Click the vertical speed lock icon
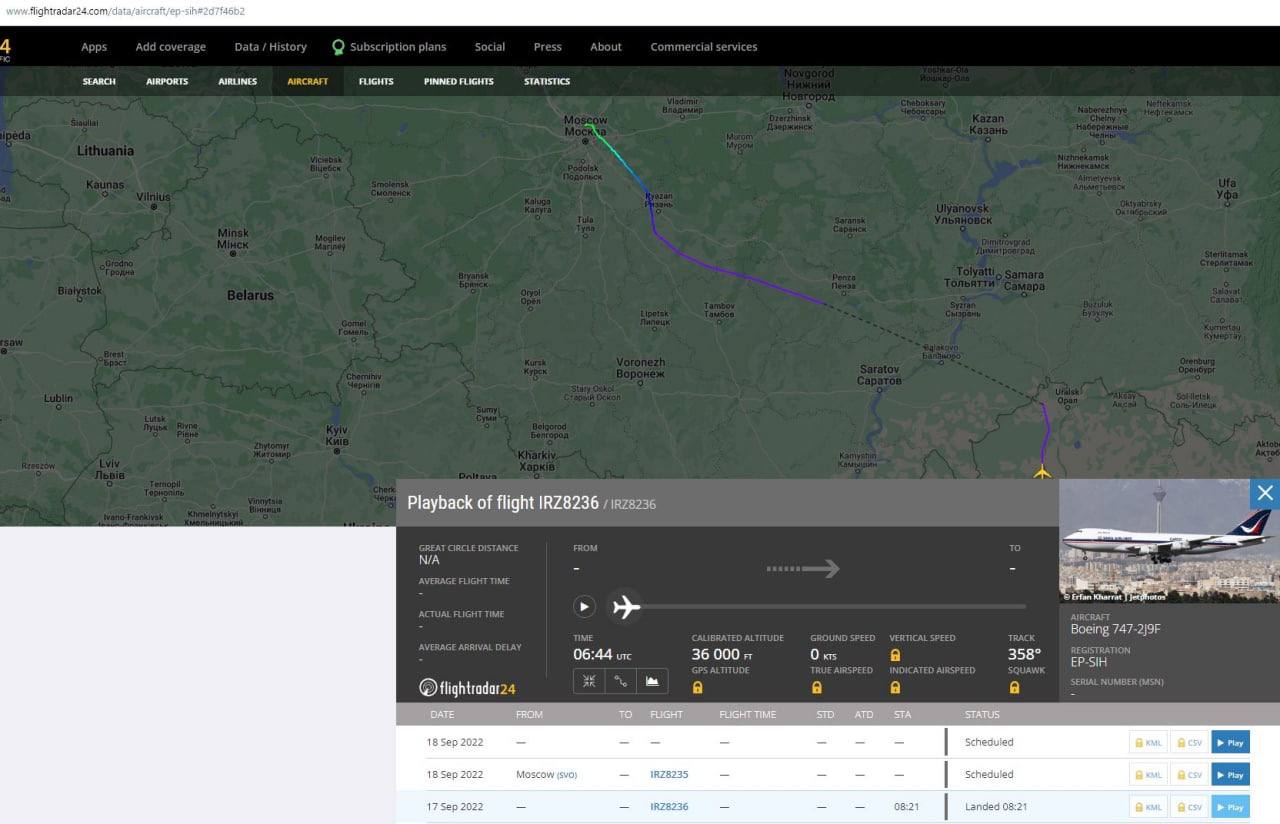Image resolution: width=1280 pixels, height=824 pixels. (895, 655)
